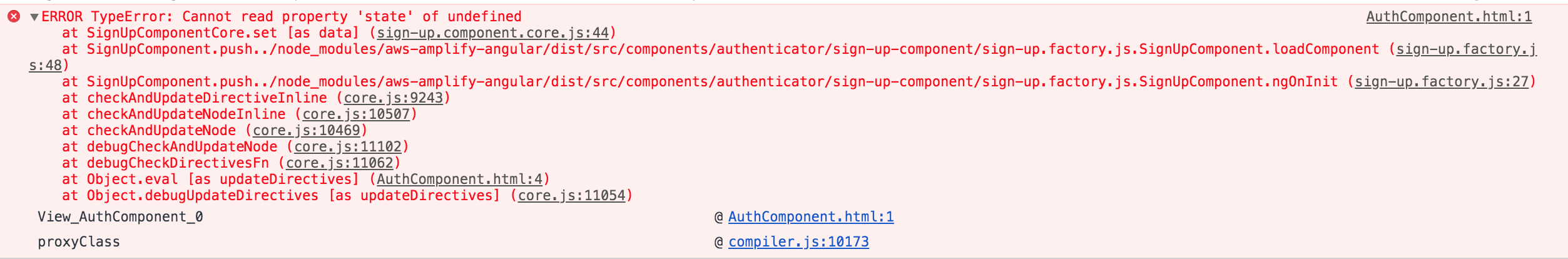Image resolution: width=1568 pixels, height=259 pixels.
Task: Click the red error circle icon
Action: pos(14,17)
